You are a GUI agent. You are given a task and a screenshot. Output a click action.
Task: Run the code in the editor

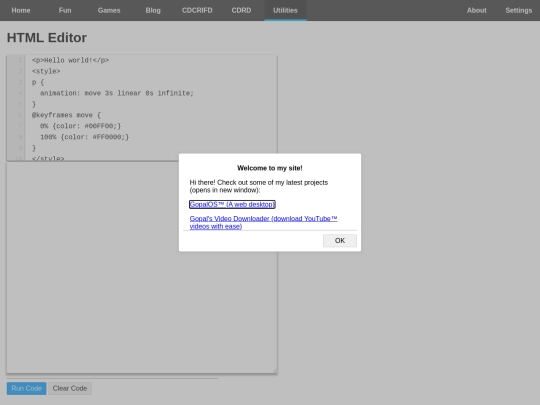coord(26,388)
